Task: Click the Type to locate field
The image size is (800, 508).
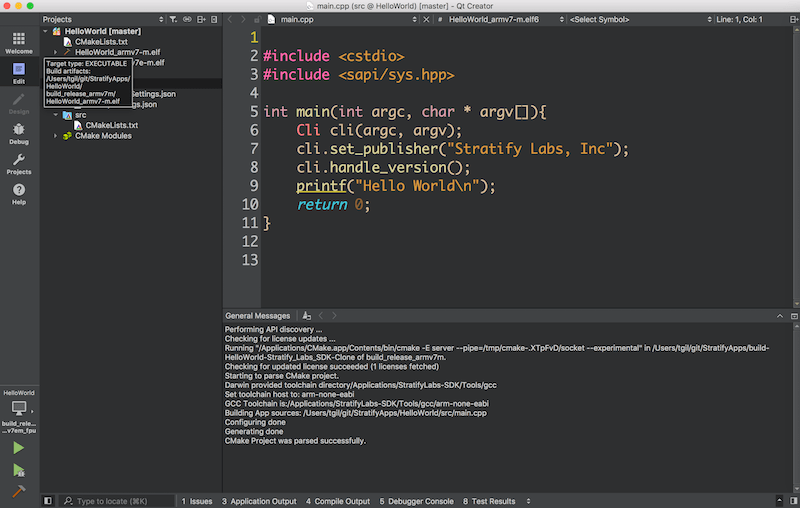Action: click(x=118, y=501)
